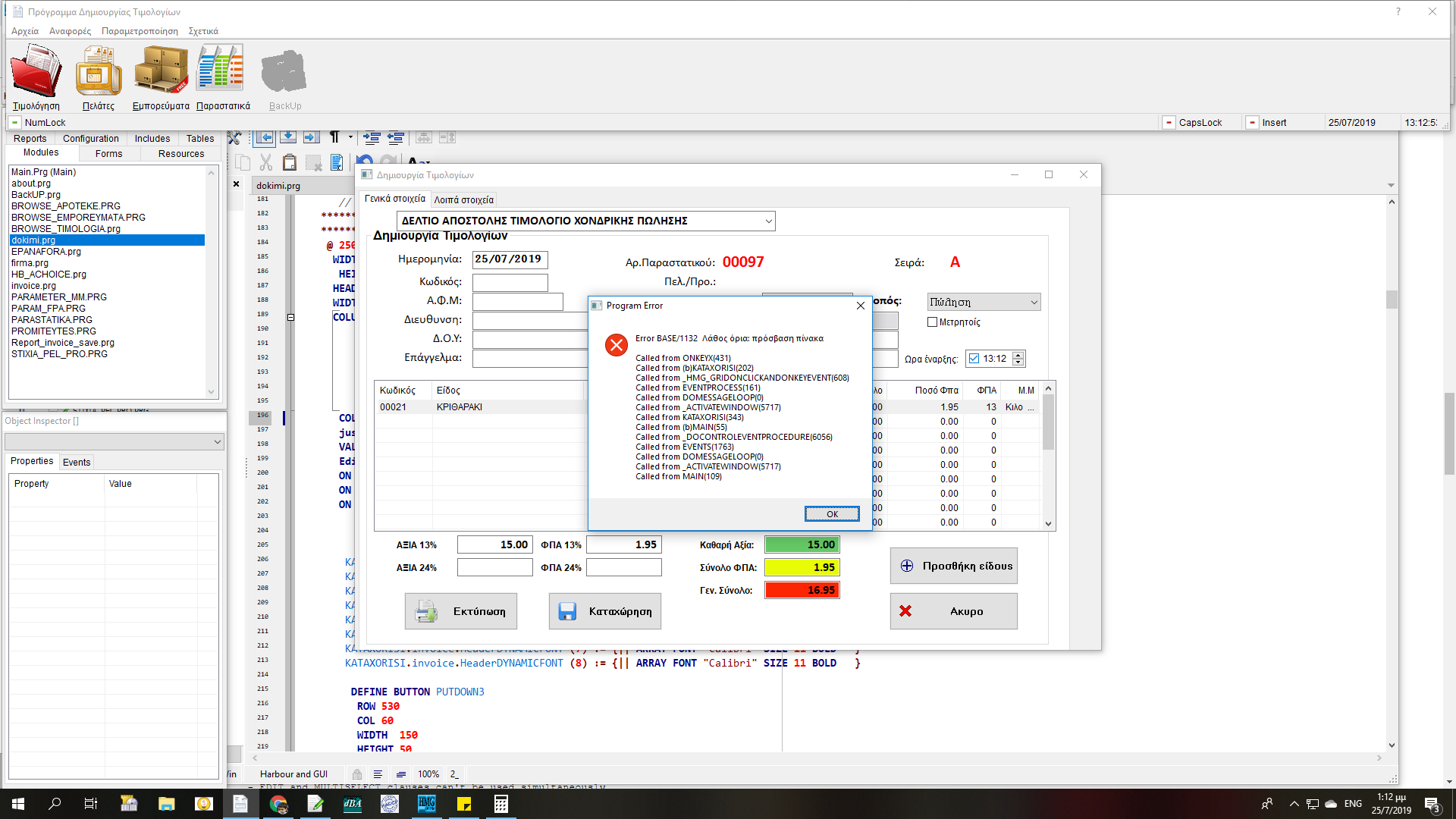Click the yellow Σύνολο ΦΠΑ field
This screenshot has width=1456, height=819.
tap(802, 567)
